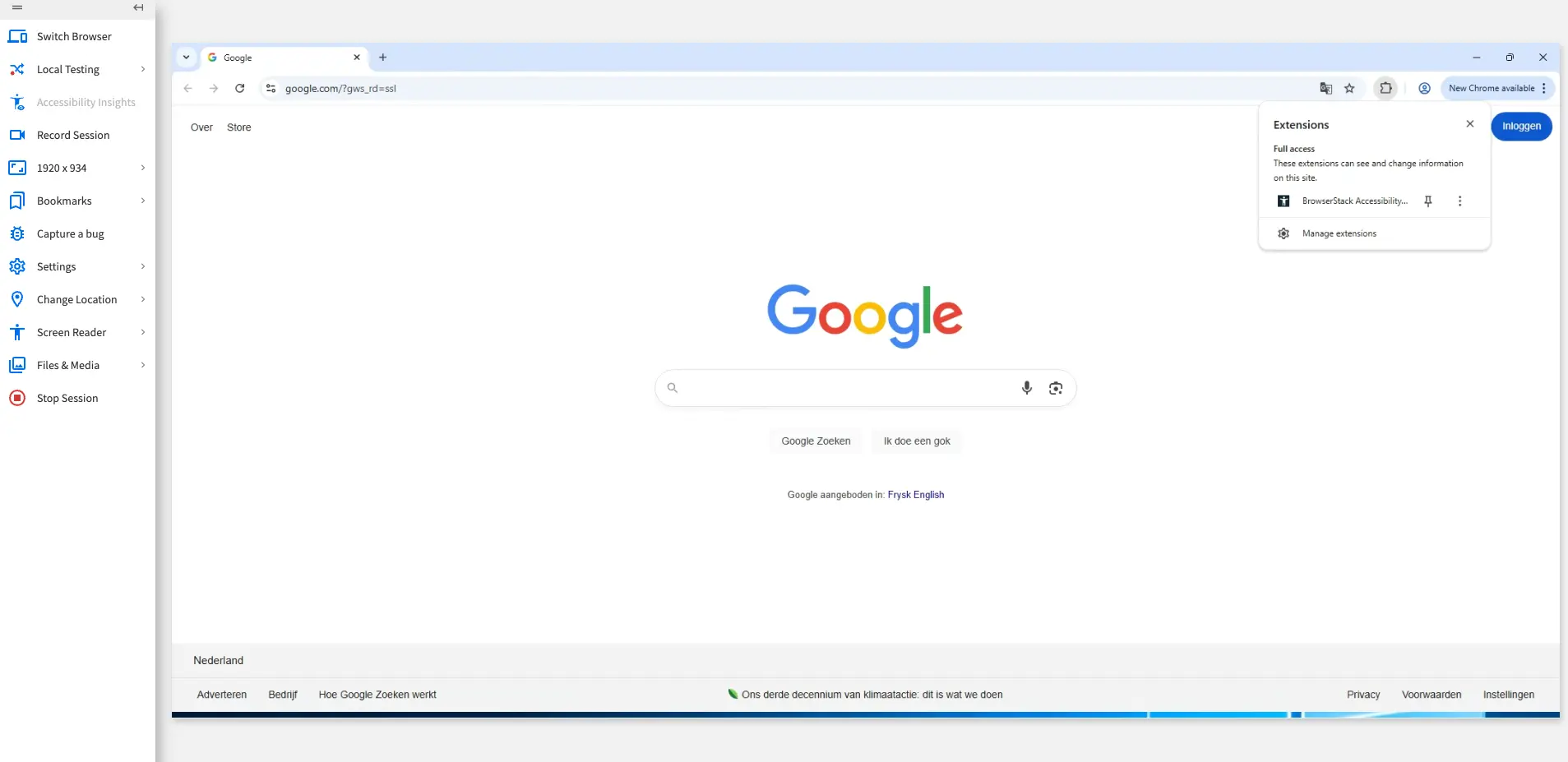The height and width of the screenshot is (762, 1568).
Task: Switch language to English
Action: click(929, 495)
